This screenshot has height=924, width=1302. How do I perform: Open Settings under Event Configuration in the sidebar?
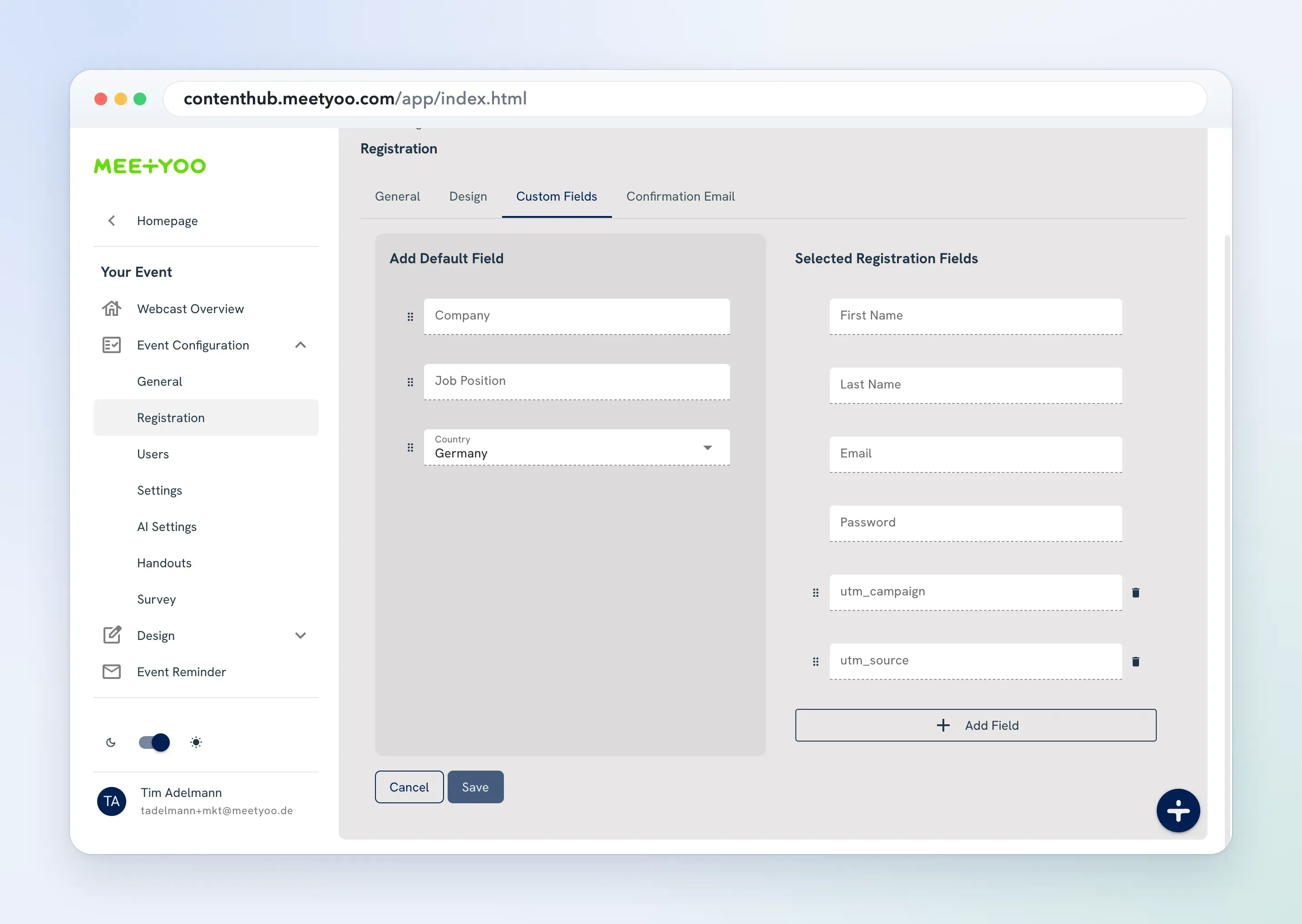point(159,491)
